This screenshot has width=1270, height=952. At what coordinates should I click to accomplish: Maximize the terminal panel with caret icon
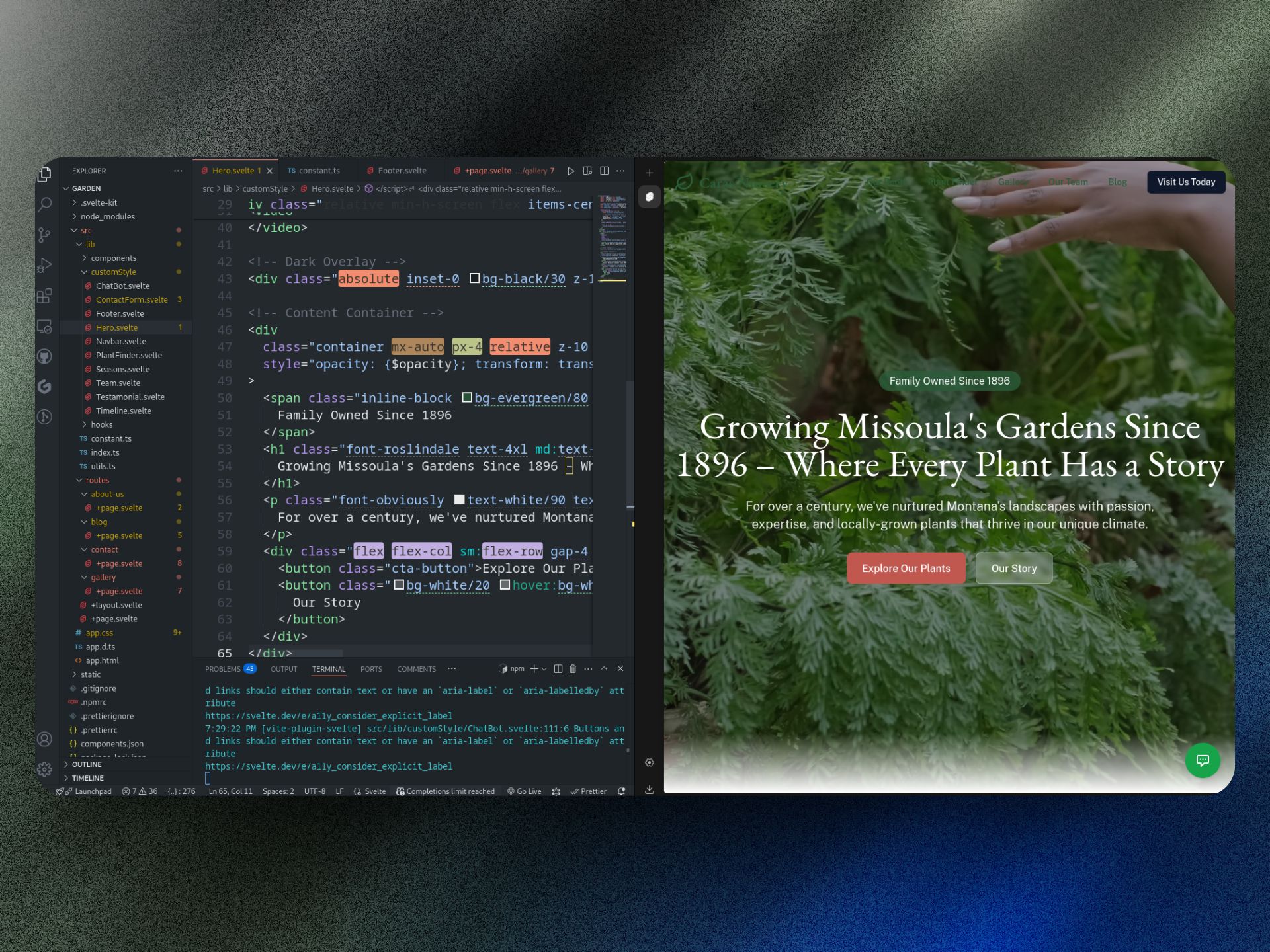click(604, 669)
